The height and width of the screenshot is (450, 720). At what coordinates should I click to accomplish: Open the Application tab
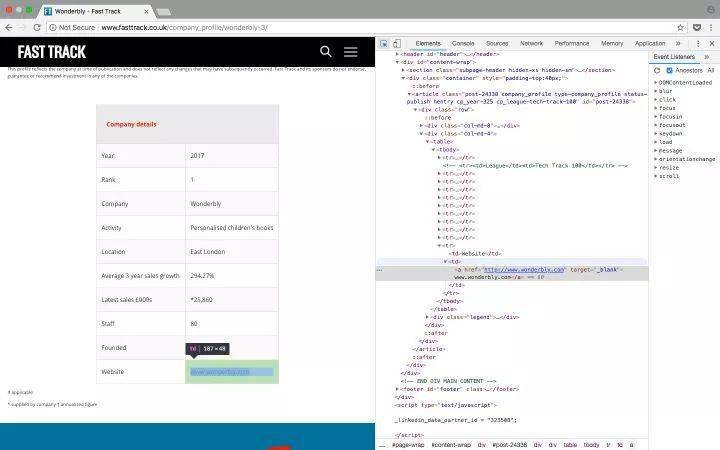(x=650, y=44)
